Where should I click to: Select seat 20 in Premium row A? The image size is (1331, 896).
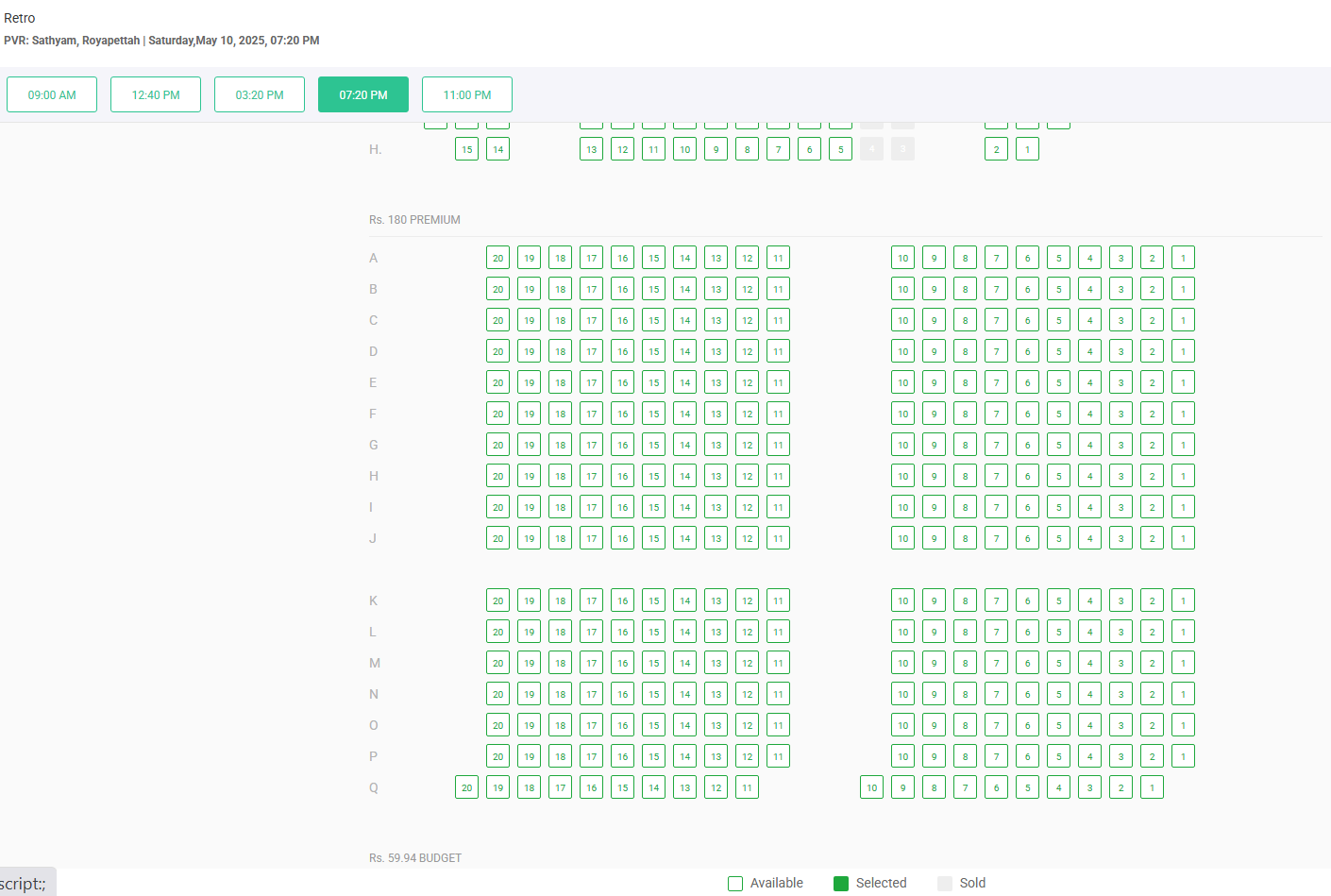point(497,258)
